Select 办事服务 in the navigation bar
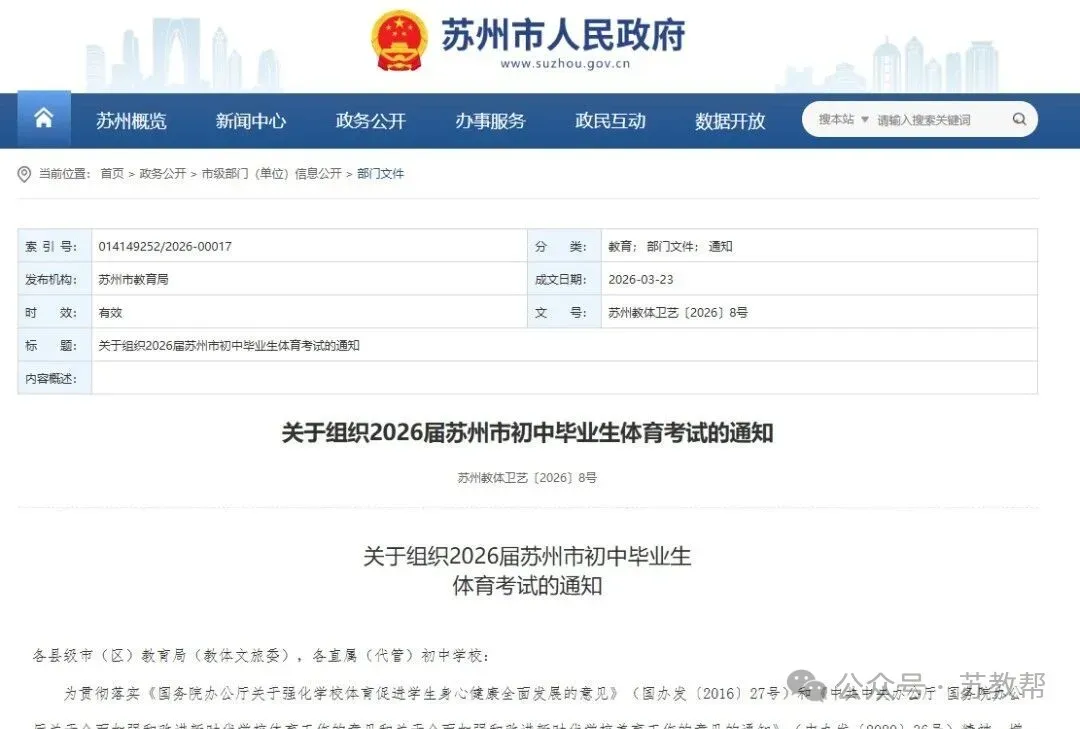Screen dimensions: 1080x729 490,121
